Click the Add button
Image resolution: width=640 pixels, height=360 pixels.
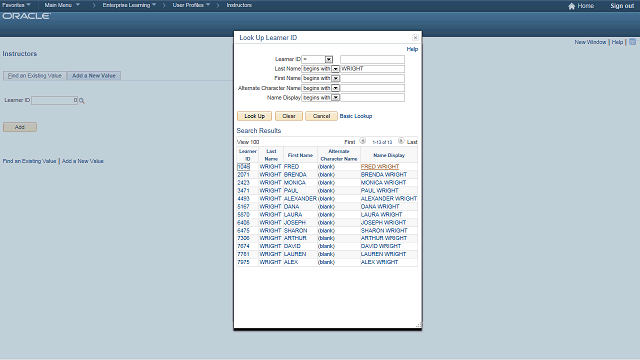point(20,127)
